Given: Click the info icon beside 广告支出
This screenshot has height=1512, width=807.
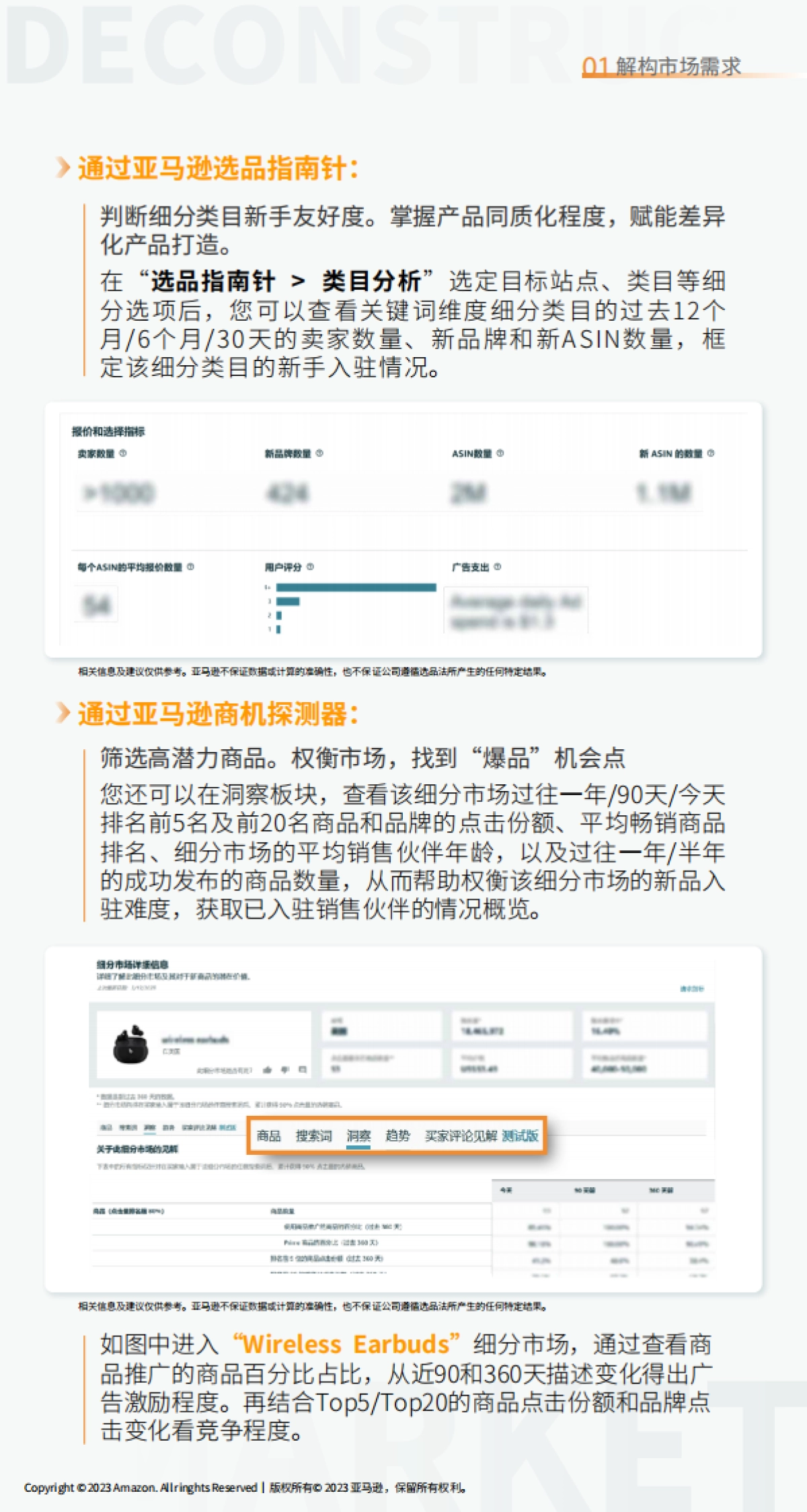Looking at the screenshot, I should coord(497,567).
